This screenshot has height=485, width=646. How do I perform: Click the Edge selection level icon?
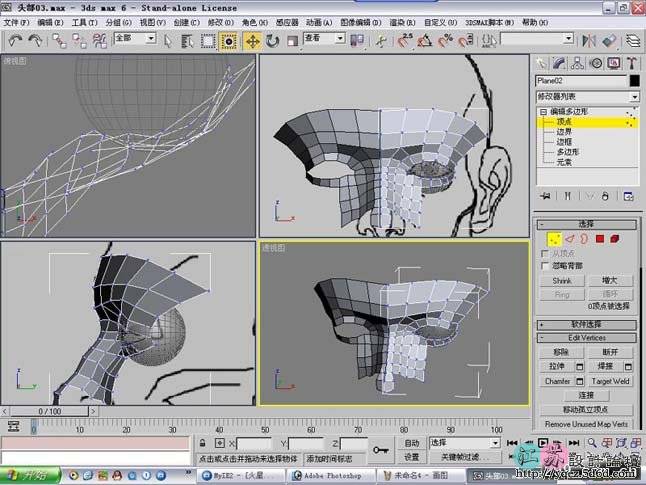(x=570, y=239)
